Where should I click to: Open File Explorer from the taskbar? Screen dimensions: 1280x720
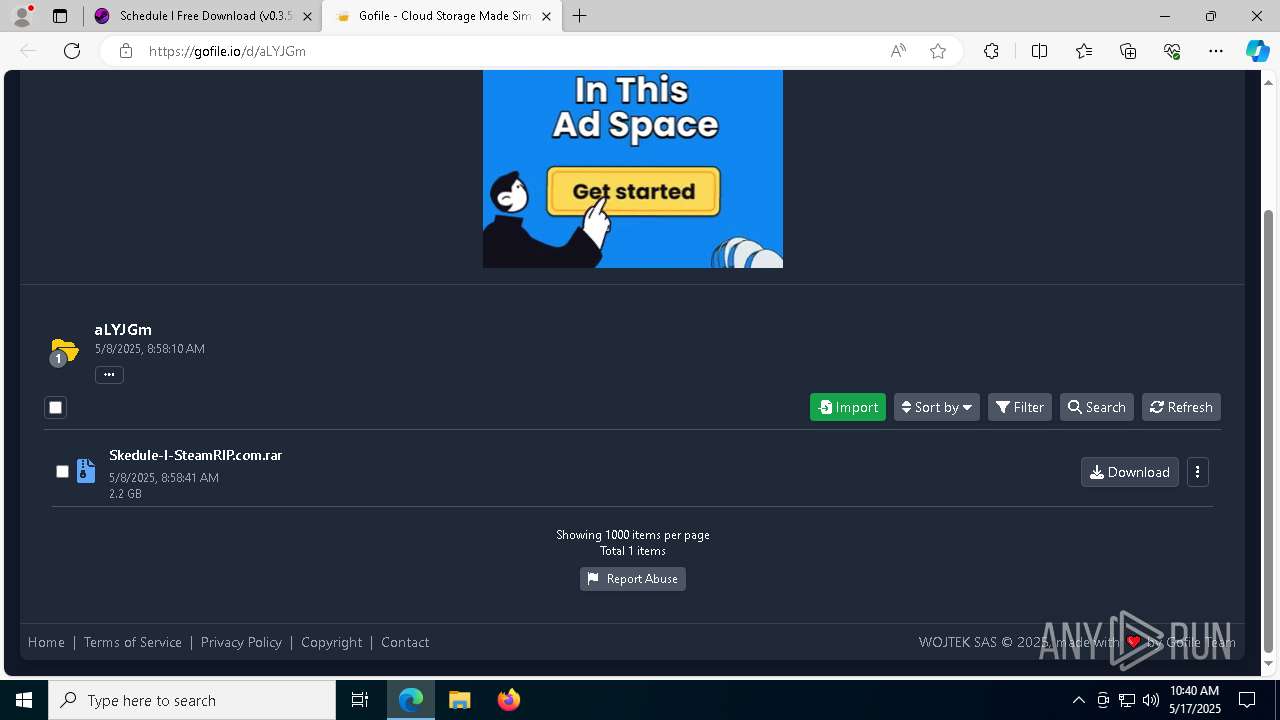[x=459, y=700]
